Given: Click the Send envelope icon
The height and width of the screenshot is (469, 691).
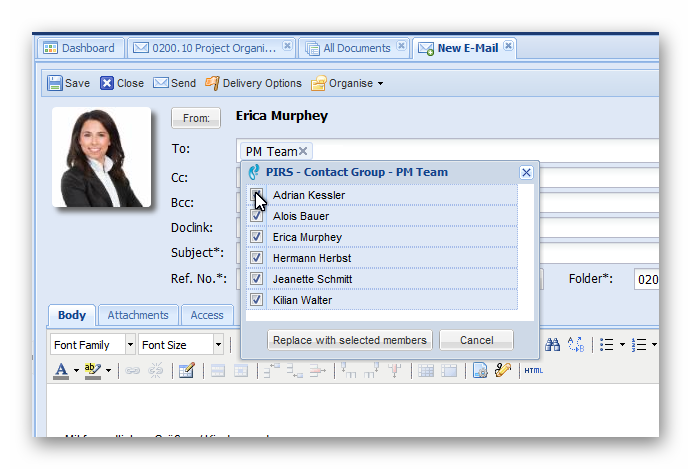Looking at the screenshot, I should pyautogui.click(x=160, y=83).
